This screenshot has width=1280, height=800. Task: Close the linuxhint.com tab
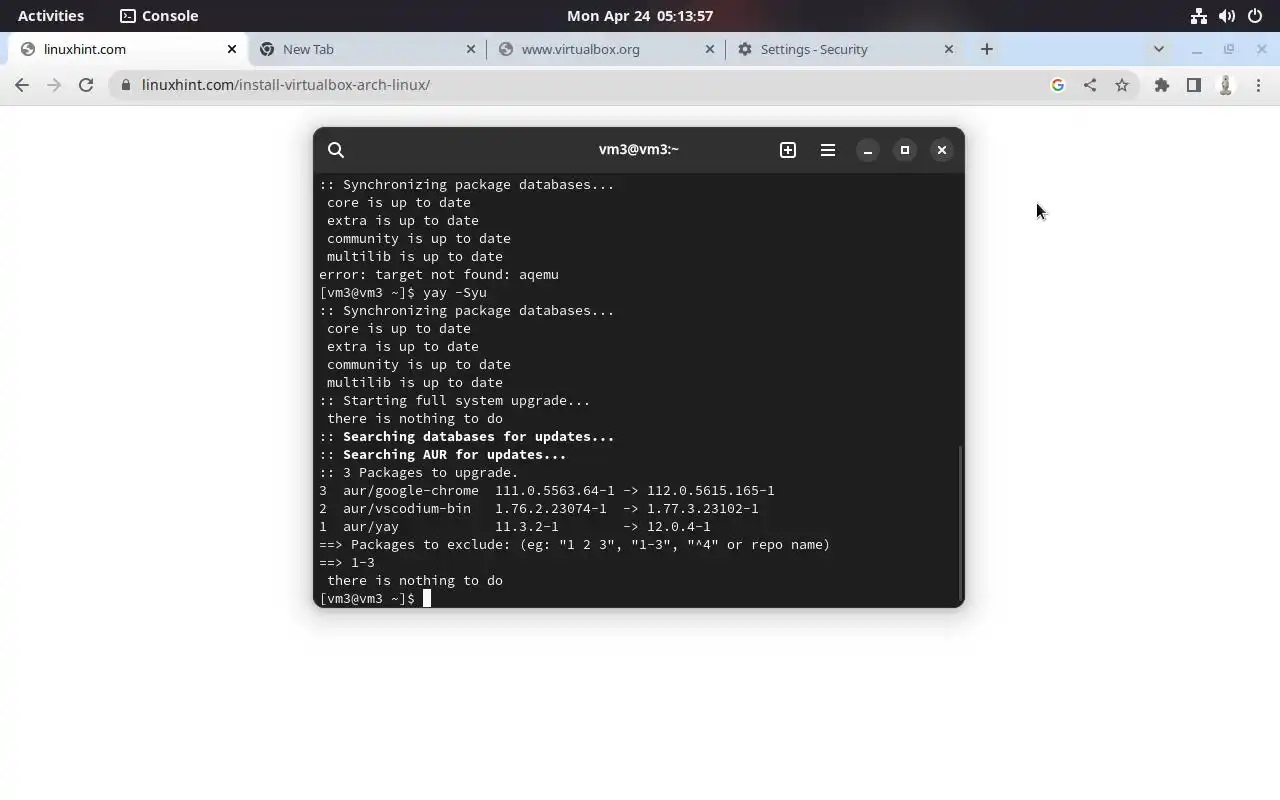point(232,49)
